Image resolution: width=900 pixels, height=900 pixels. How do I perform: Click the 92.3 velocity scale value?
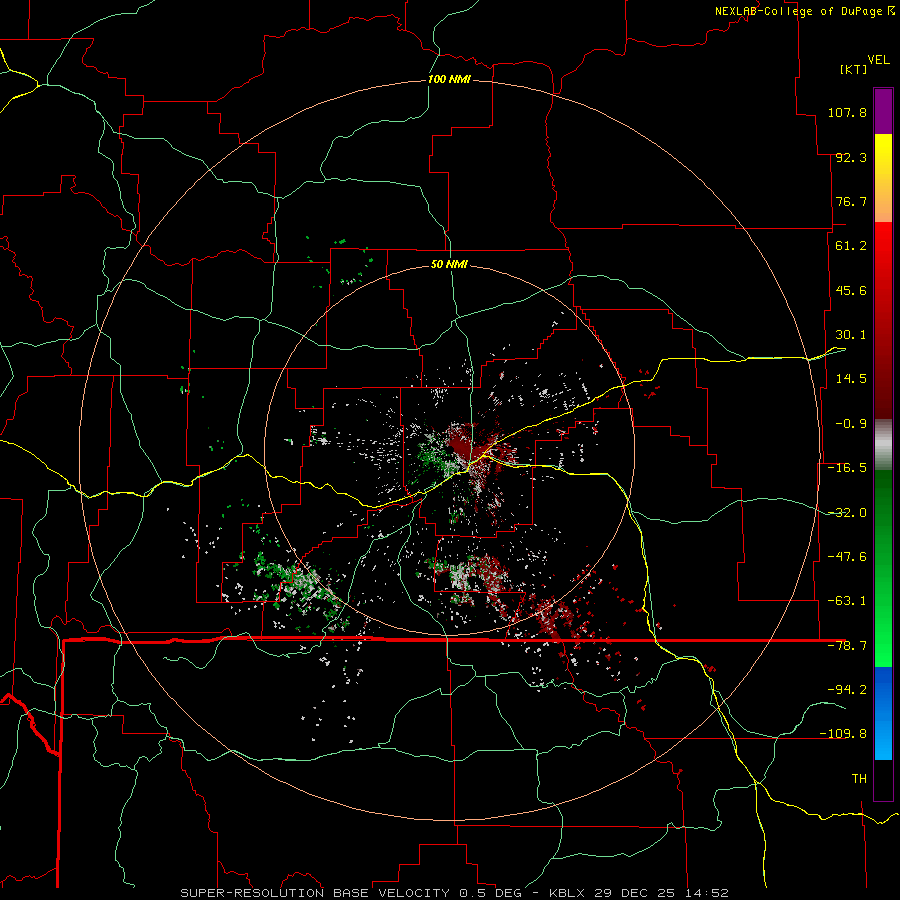tap(851, 157)
